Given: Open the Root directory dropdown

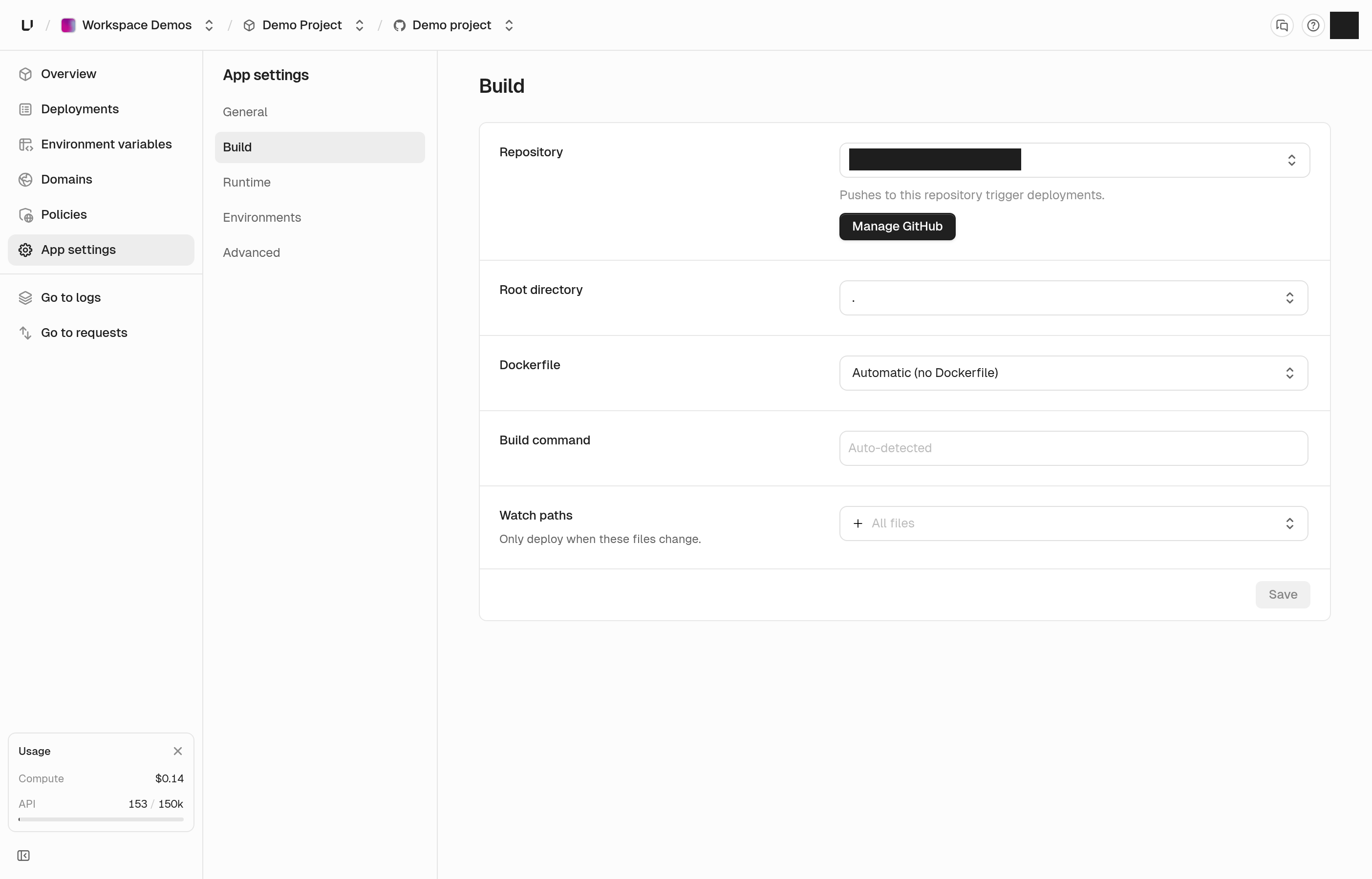Looking at the screenshot, I should point(1073,298).
